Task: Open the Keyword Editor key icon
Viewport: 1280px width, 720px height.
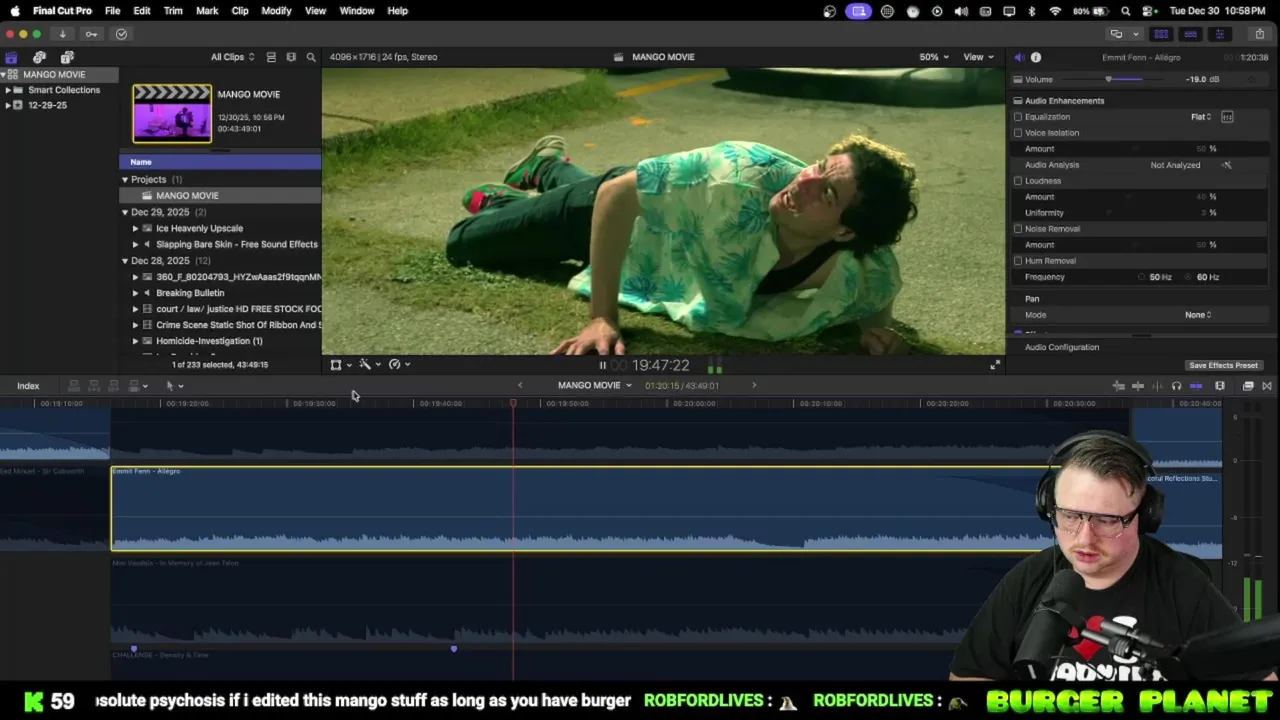Action: pyautogui.click(x=91, y=34)
